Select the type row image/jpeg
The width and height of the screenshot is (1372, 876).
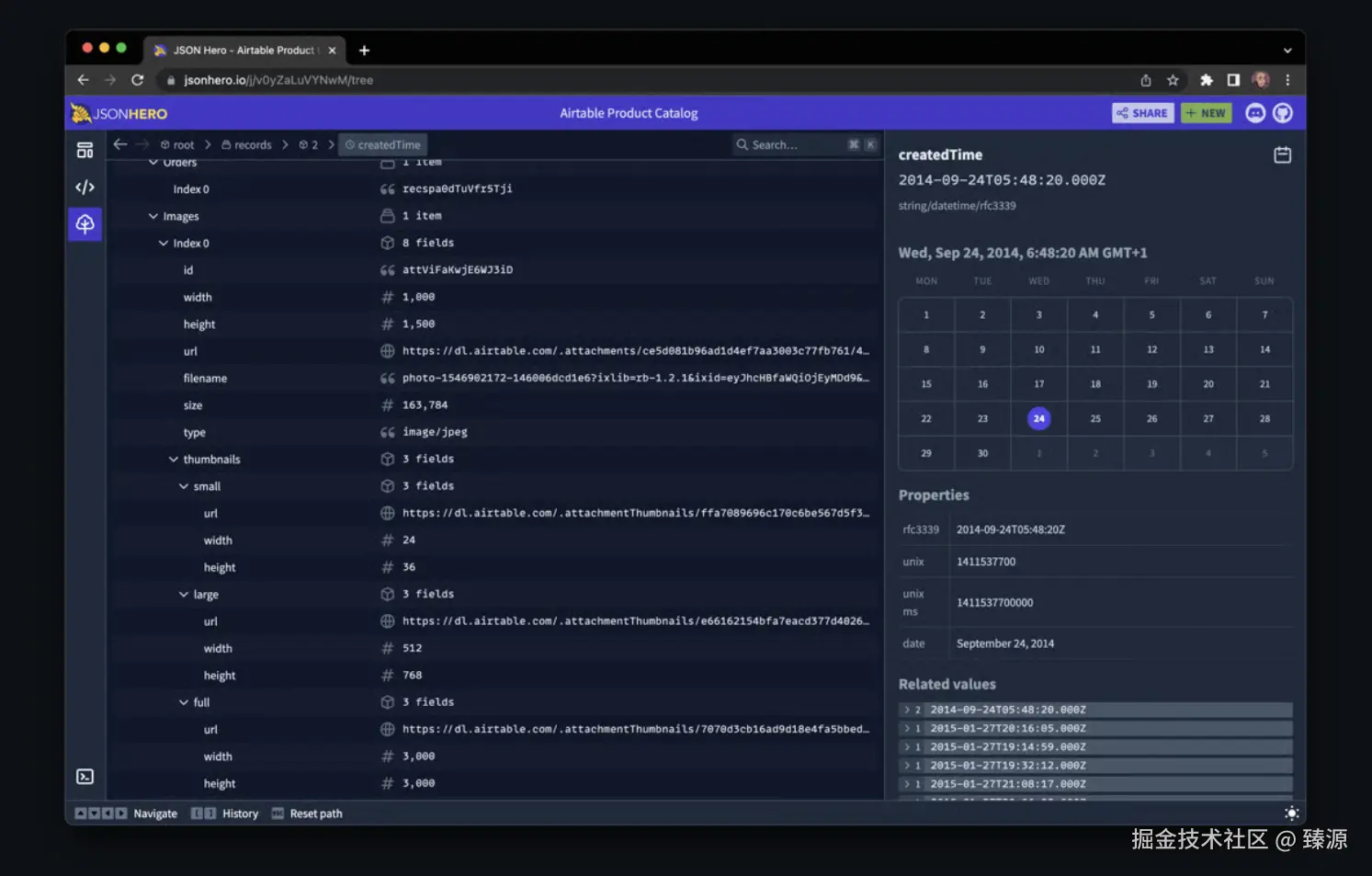(x=496, y=432)
